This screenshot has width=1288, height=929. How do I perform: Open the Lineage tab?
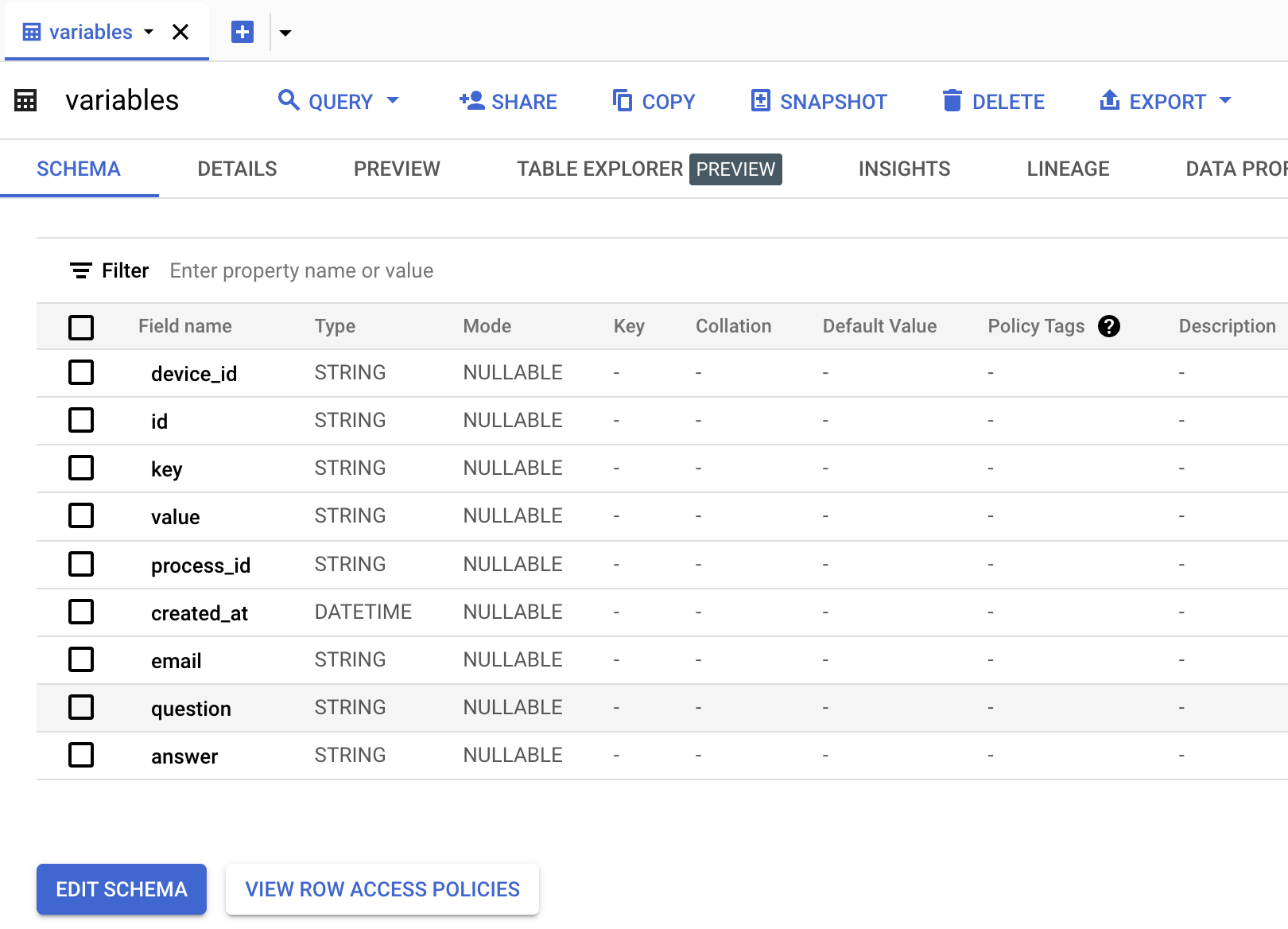(1068, 169)
